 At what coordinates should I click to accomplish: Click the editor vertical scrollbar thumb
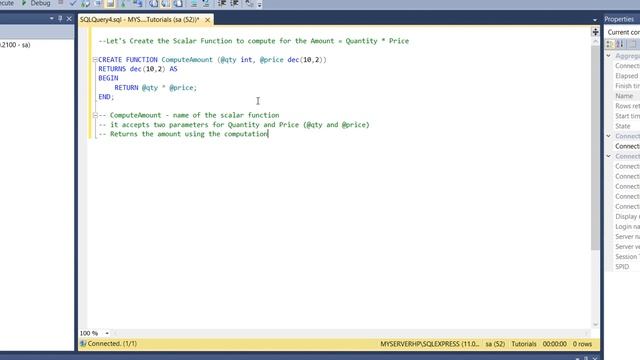[595, 147]
